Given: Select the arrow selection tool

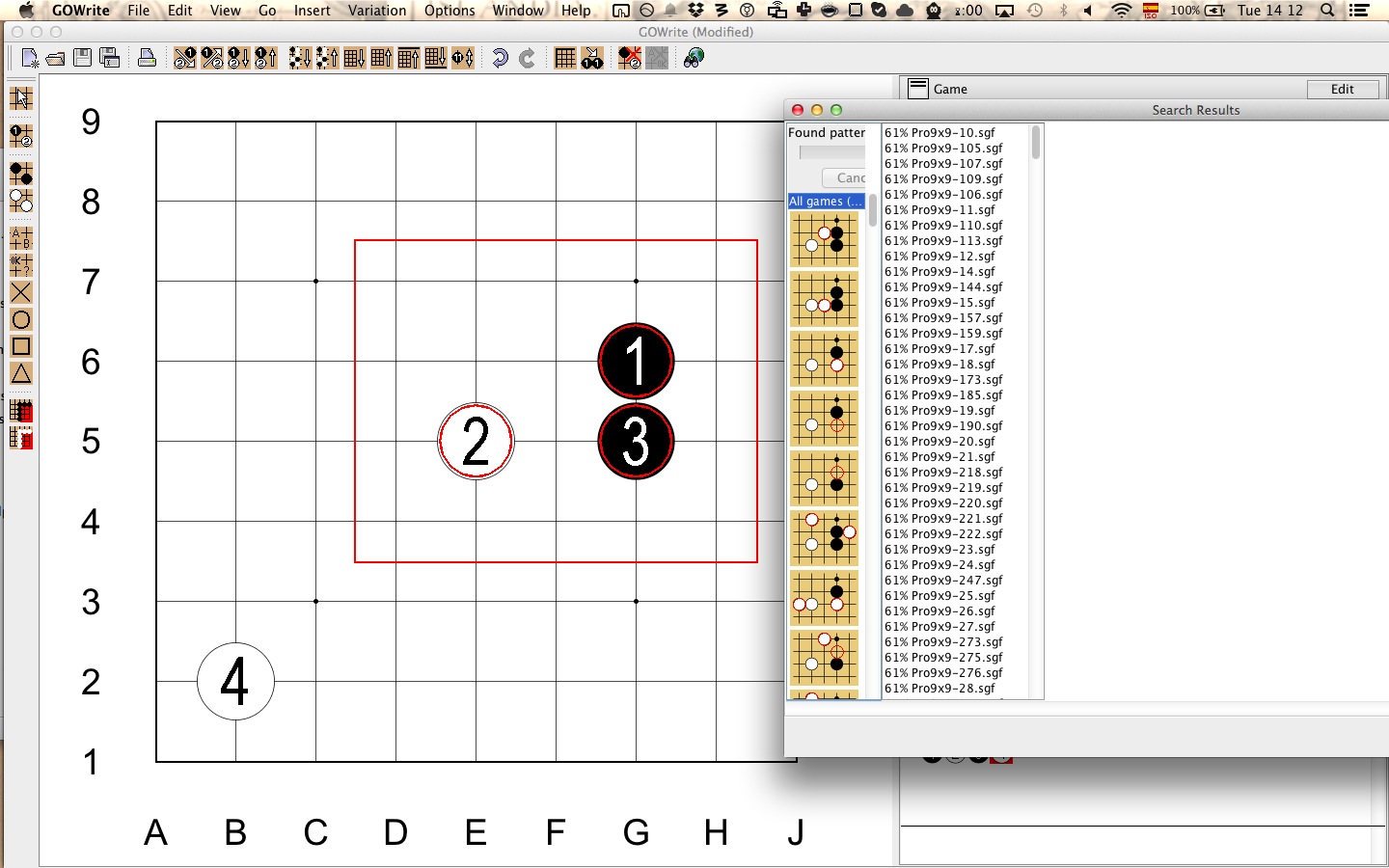Looking at the screenshot, I should 21,97.
